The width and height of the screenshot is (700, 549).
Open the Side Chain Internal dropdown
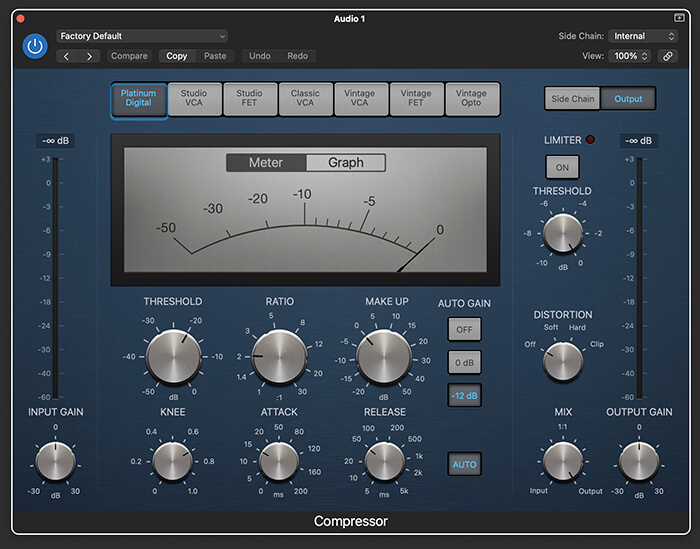coord(644,36)
